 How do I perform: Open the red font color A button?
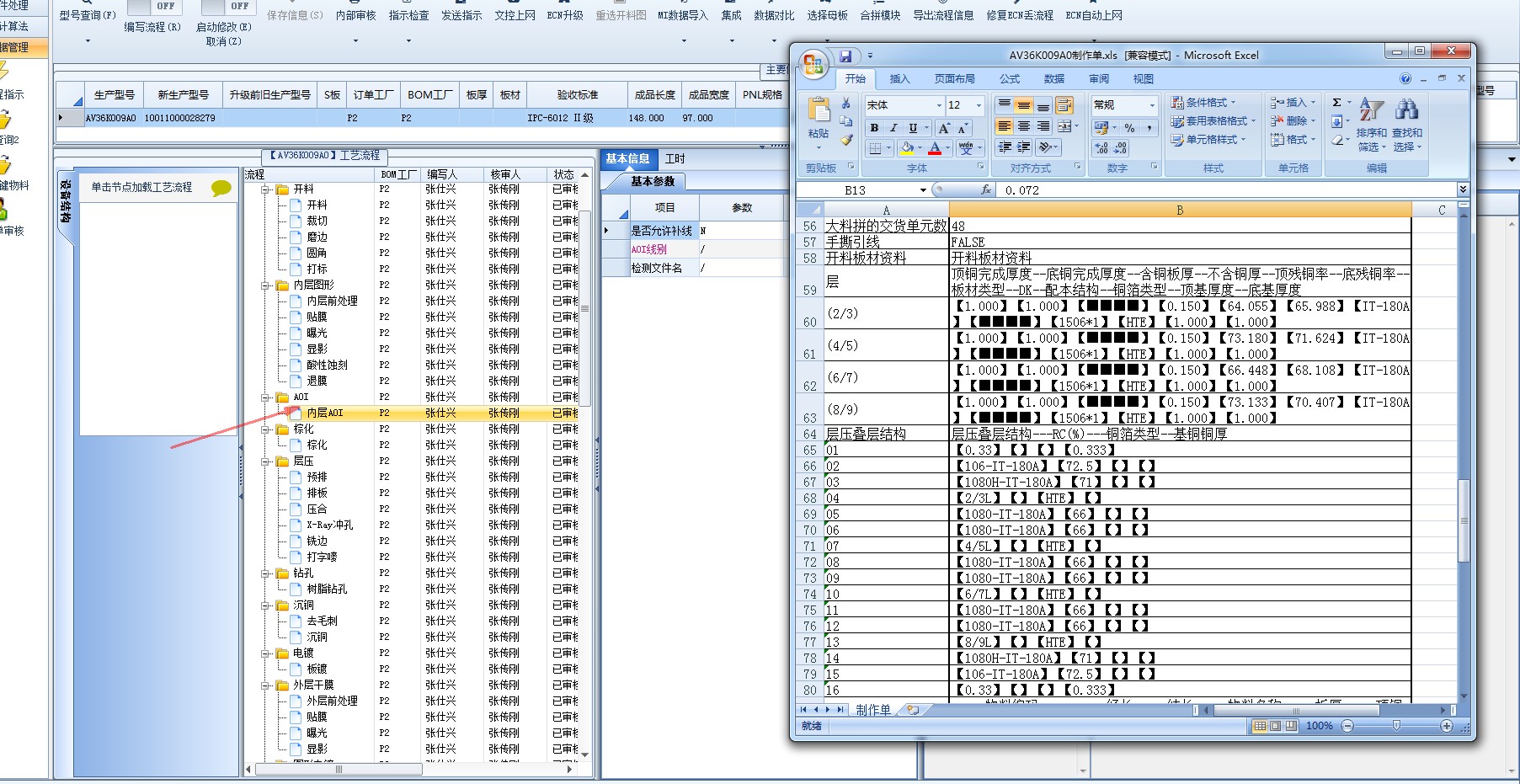click(x=935, y=148)
